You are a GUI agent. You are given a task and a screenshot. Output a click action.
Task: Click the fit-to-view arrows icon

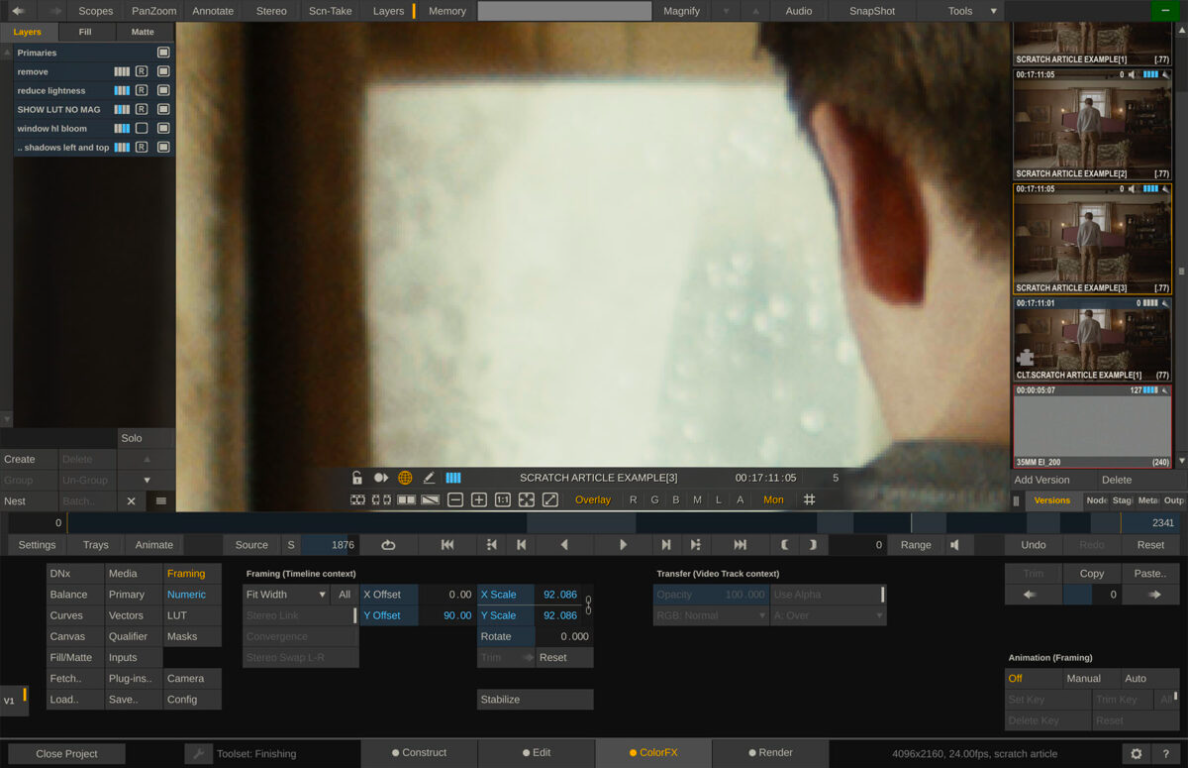527,500
